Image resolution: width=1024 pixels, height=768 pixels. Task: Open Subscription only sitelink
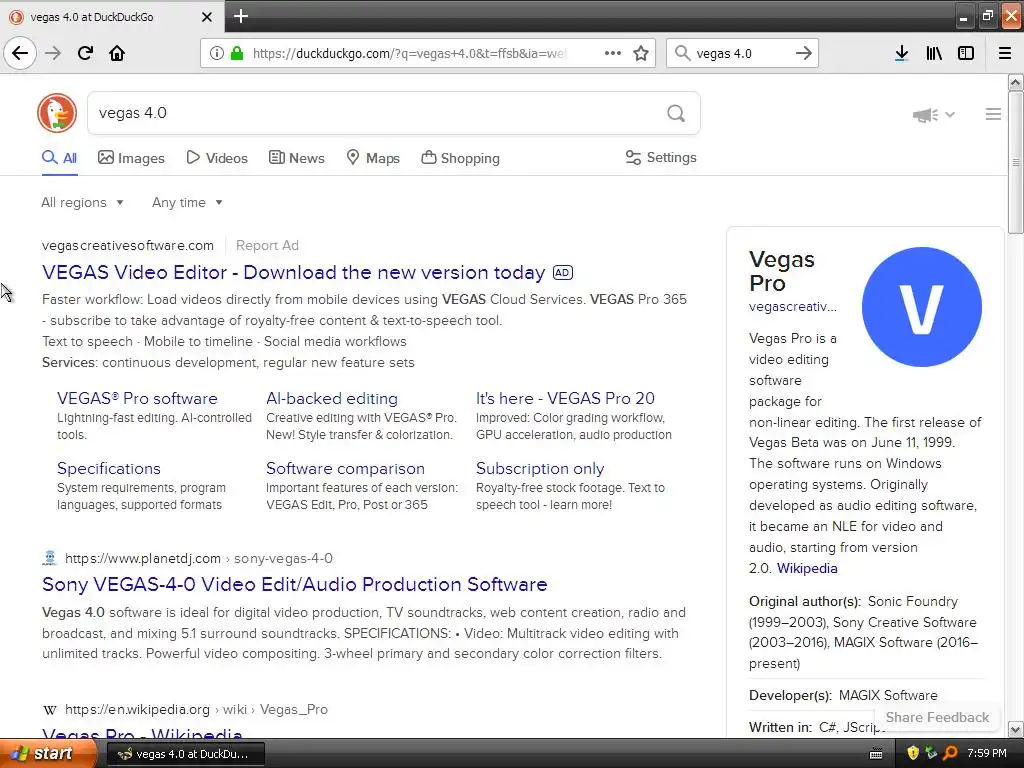tap(540, 468)
